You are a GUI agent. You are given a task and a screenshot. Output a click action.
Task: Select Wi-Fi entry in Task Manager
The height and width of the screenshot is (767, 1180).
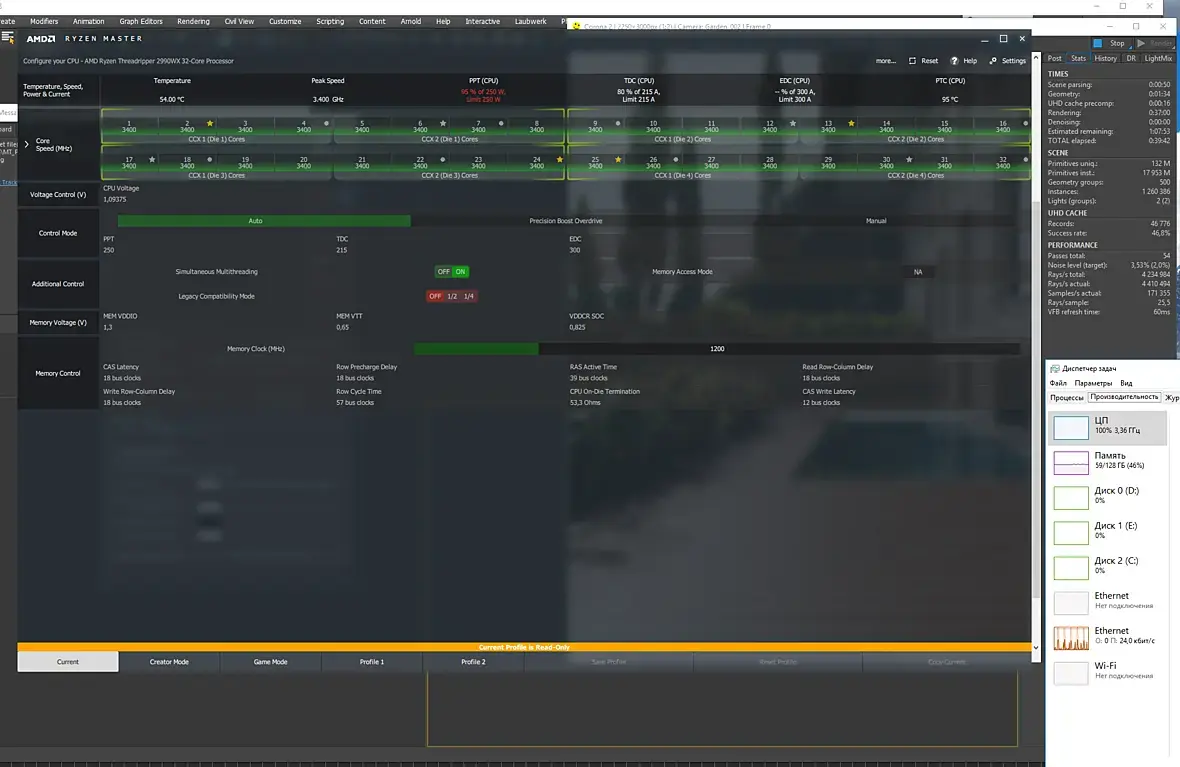1108,671
